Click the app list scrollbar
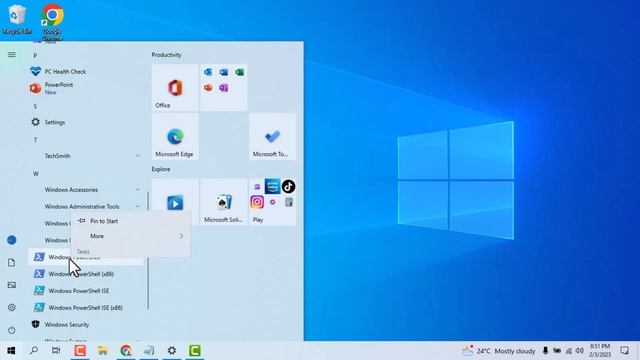 click(148, 250)
